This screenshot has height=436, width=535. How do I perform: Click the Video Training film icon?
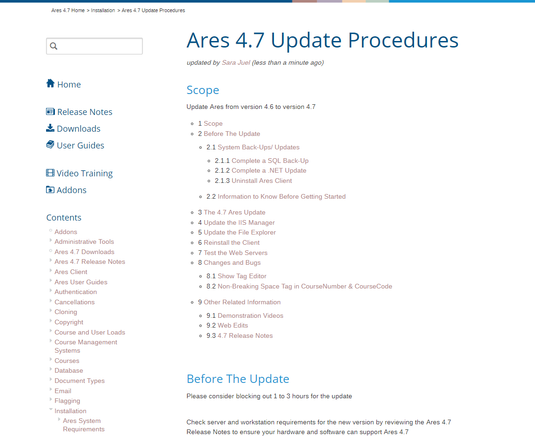50,173
